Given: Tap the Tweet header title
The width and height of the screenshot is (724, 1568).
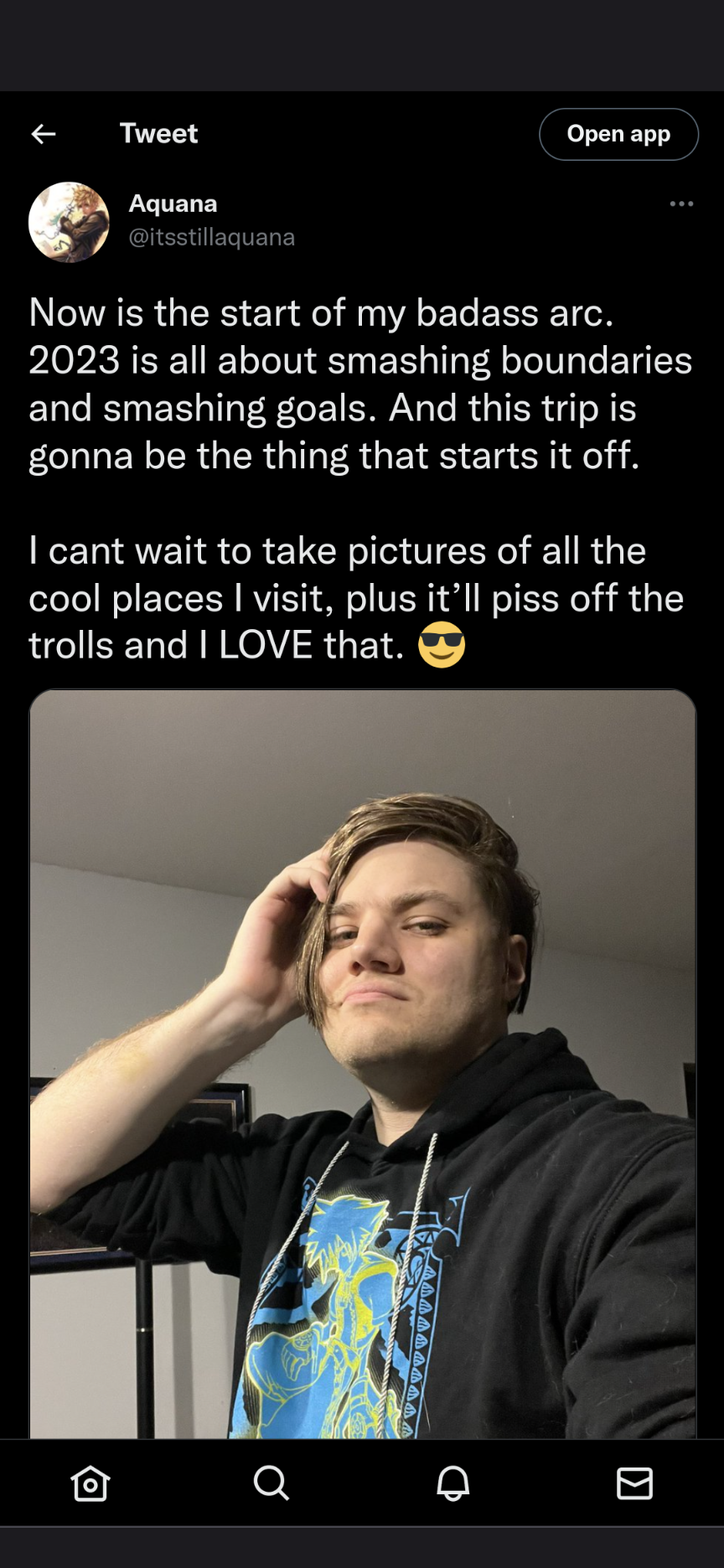Looking at the screenshot, I should pyautogui.click(x=158, y=133).
